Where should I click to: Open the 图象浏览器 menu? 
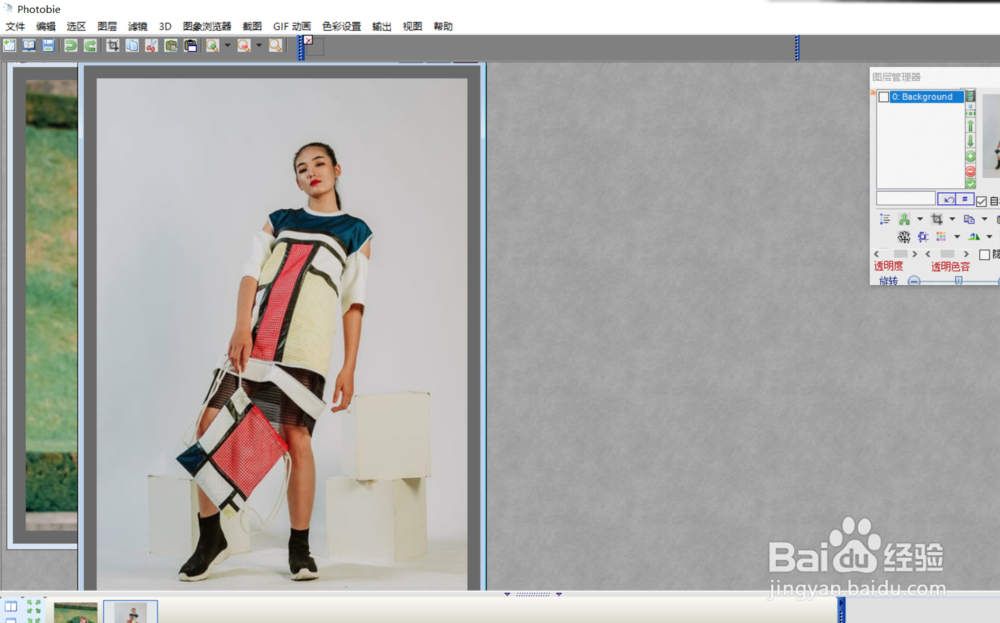207,26
